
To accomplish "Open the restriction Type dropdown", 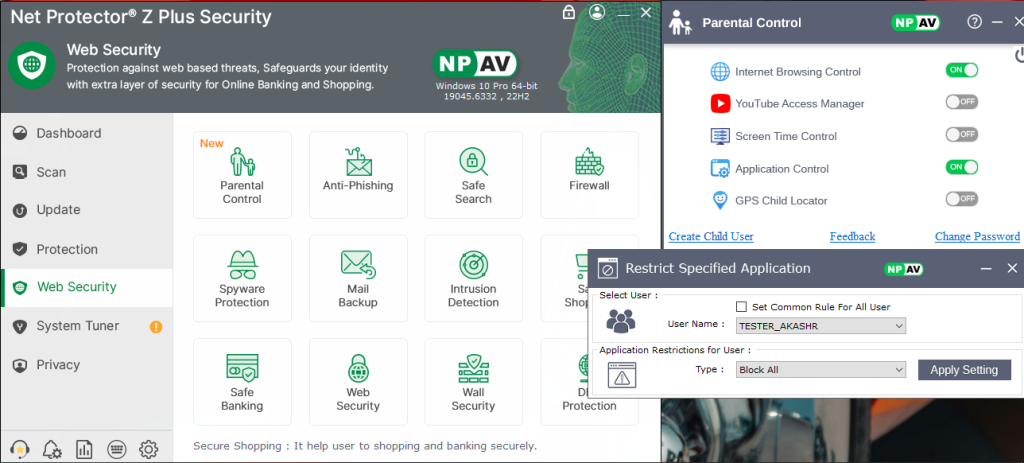I will 820,370.
